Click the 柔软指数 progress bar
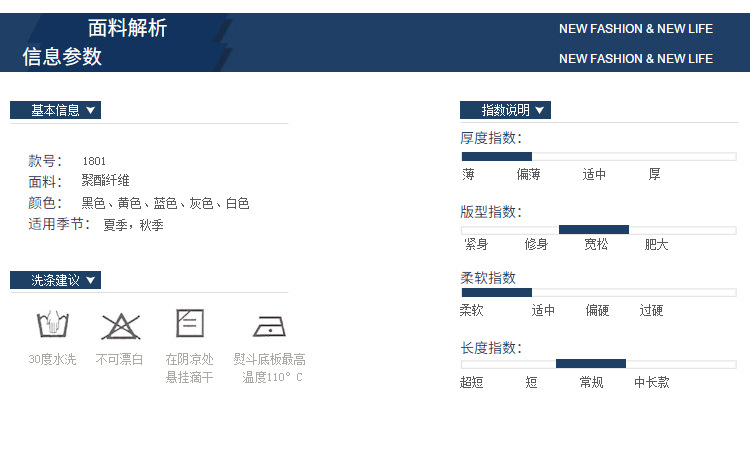 pyautogui.click(x=598, y=292)
